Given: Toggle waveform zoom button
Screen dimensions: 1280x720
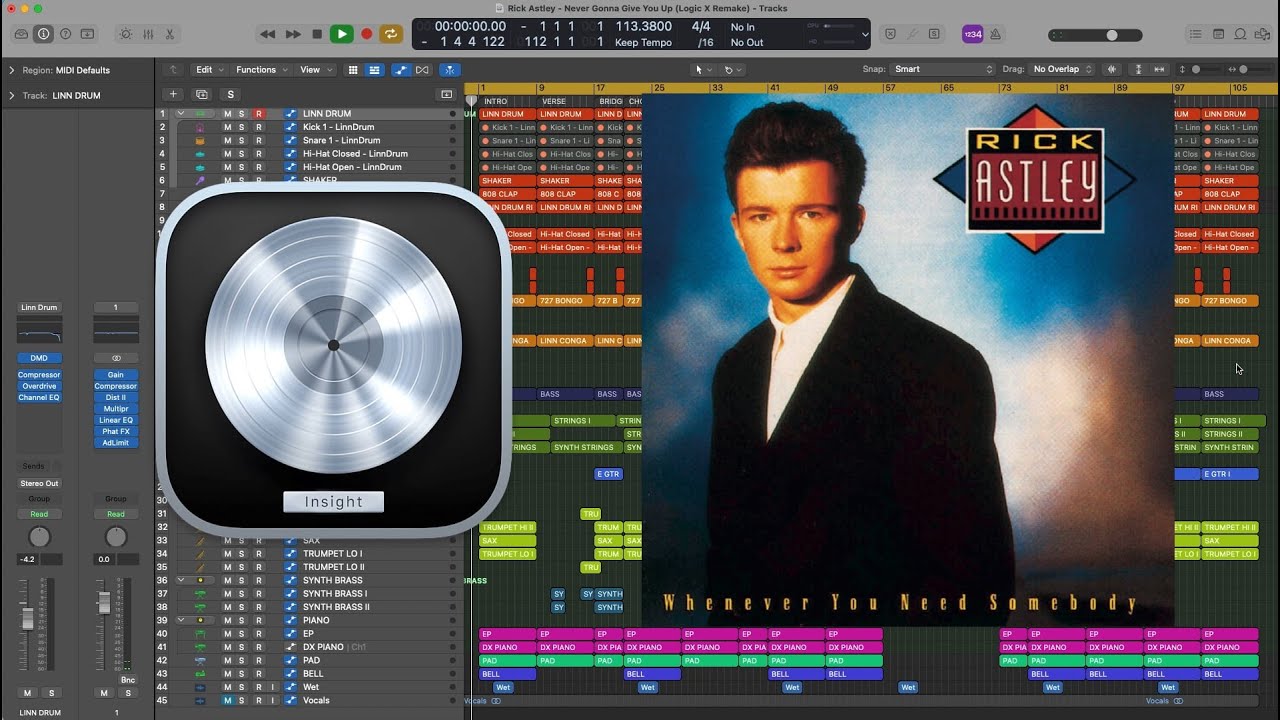Looking at the screenshot, I should pyautogui.click(x=1112, y=70).
